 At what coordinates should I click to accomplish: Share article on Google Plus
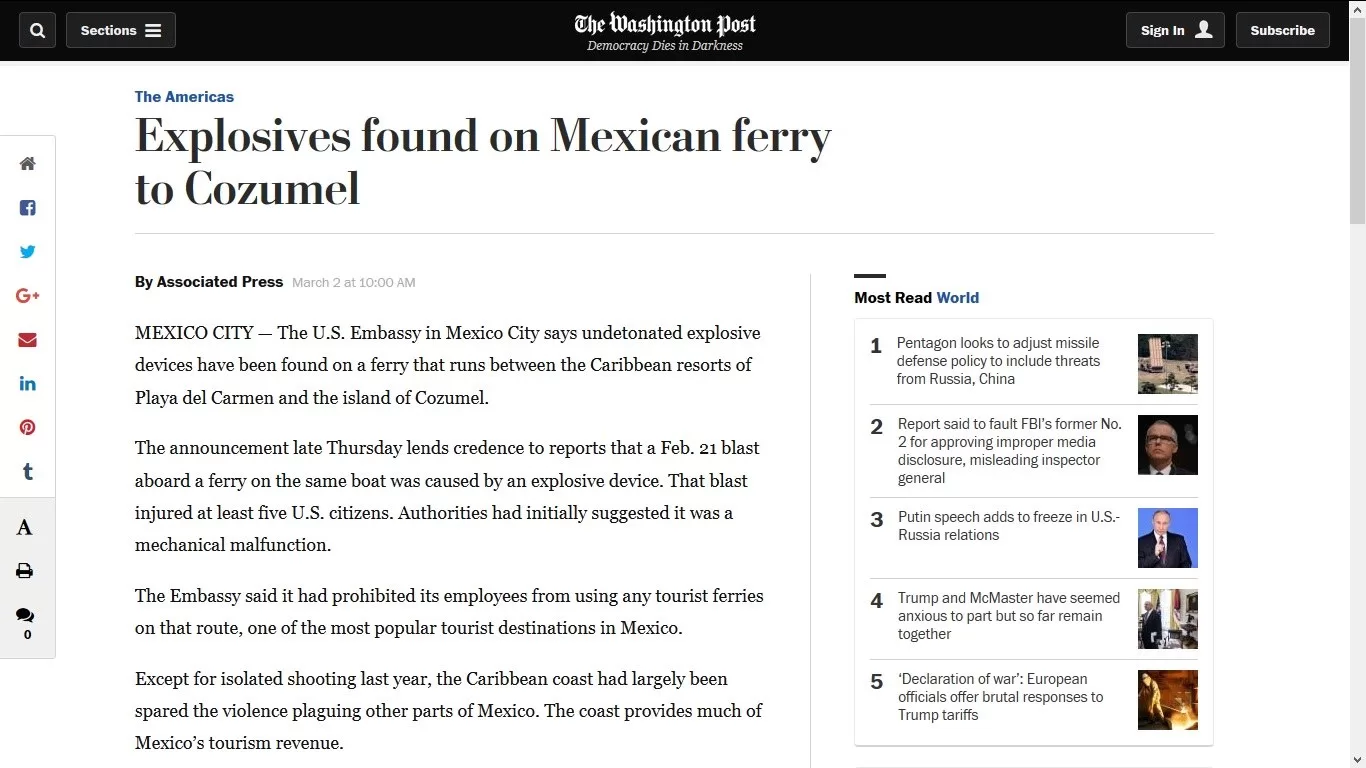[27, 296]
